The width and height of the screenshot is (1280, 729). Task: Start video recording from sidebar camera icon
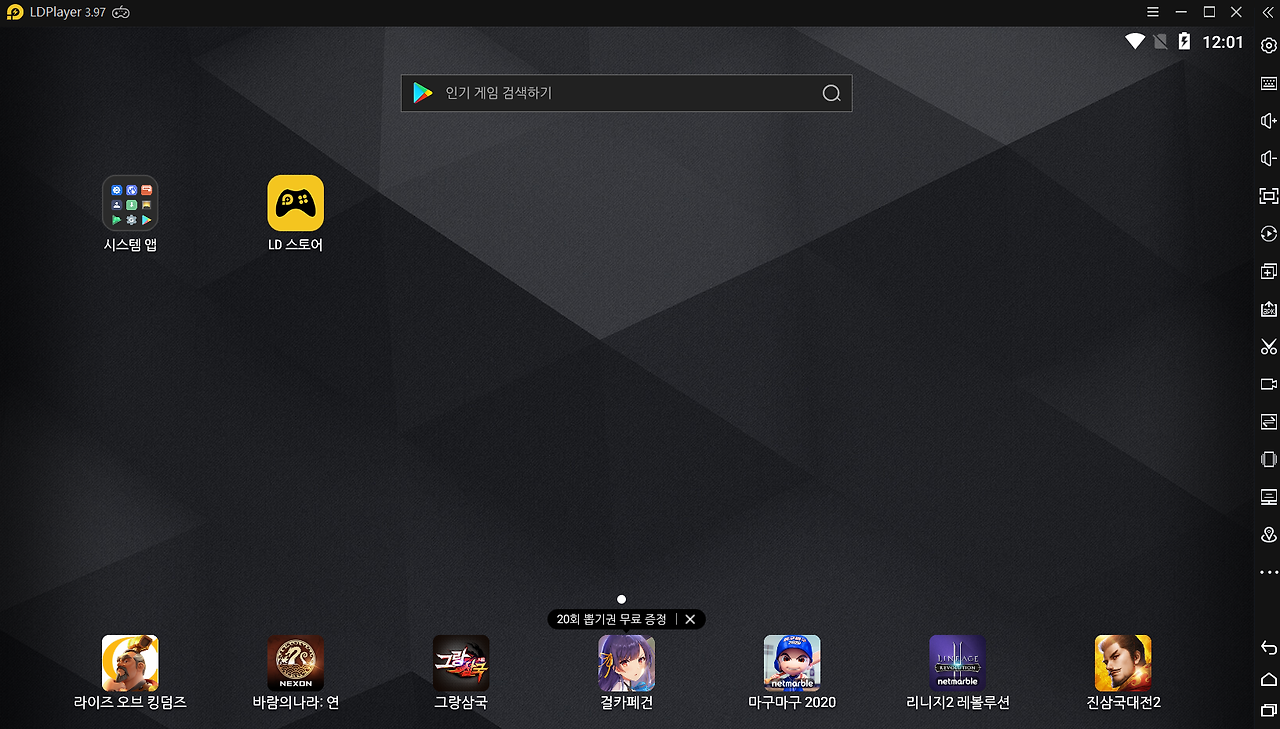point(1268,384)
